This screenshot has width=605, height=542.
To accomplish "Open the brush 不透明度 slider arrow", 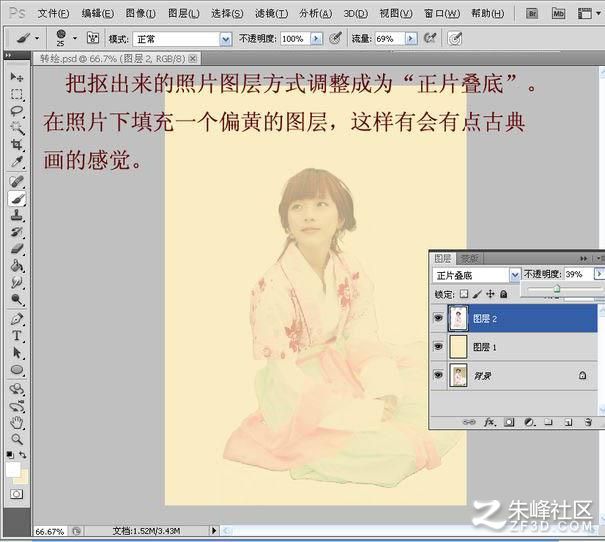I will (316, 39).
